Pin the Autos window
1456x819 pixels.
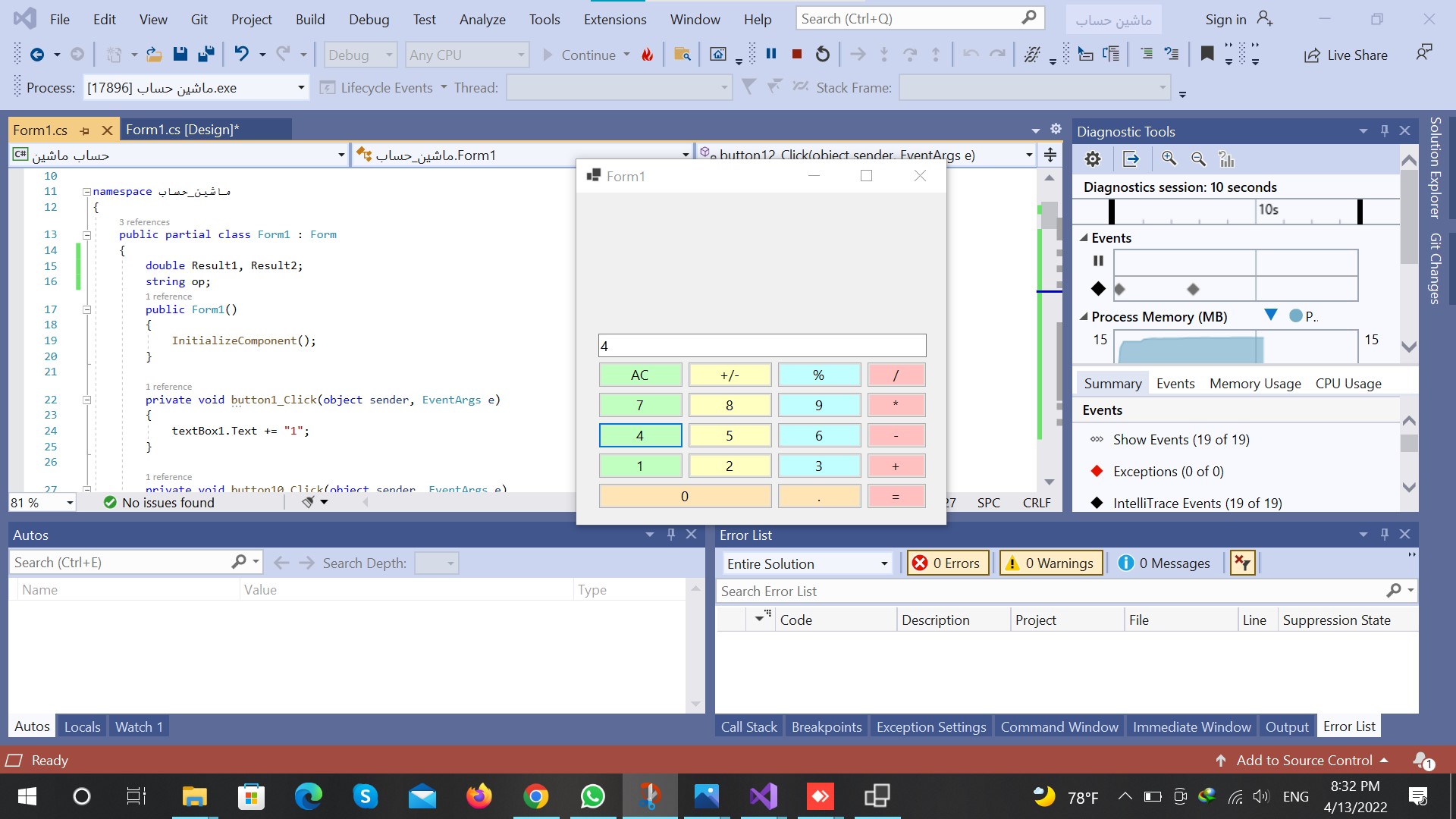point(670,534)
